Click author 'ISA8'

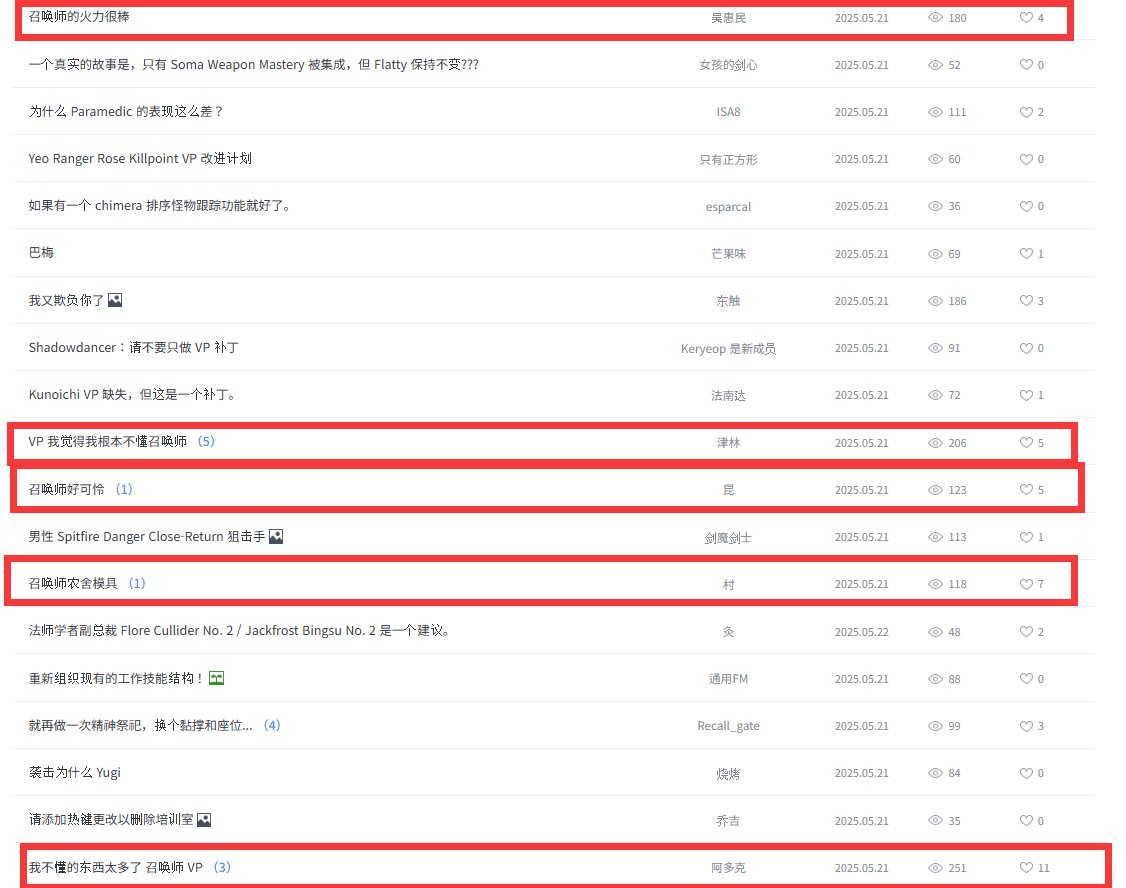pos(728,112)
